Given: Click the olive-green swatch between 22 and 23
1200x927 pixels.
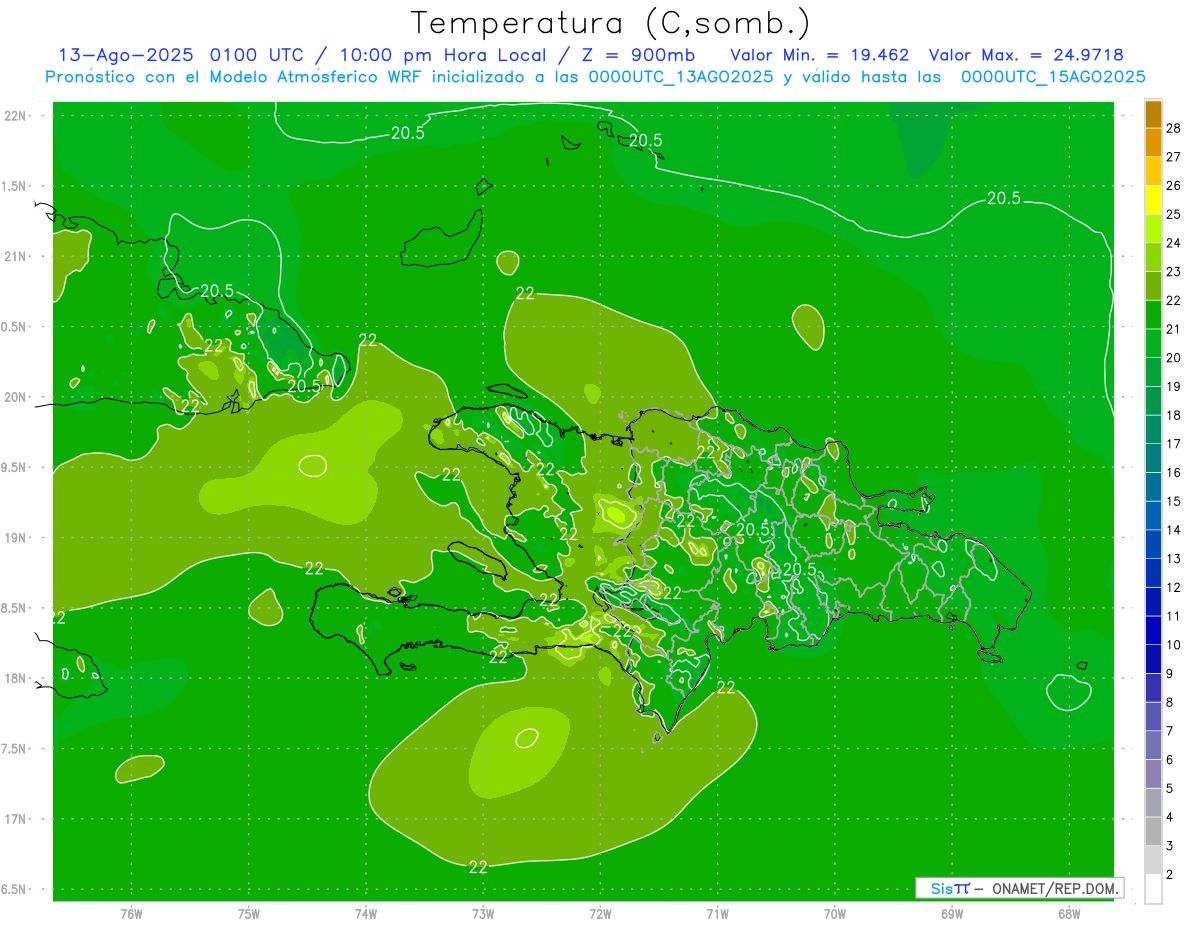Looking at the screenshot, I should [x=1153, y=286].
